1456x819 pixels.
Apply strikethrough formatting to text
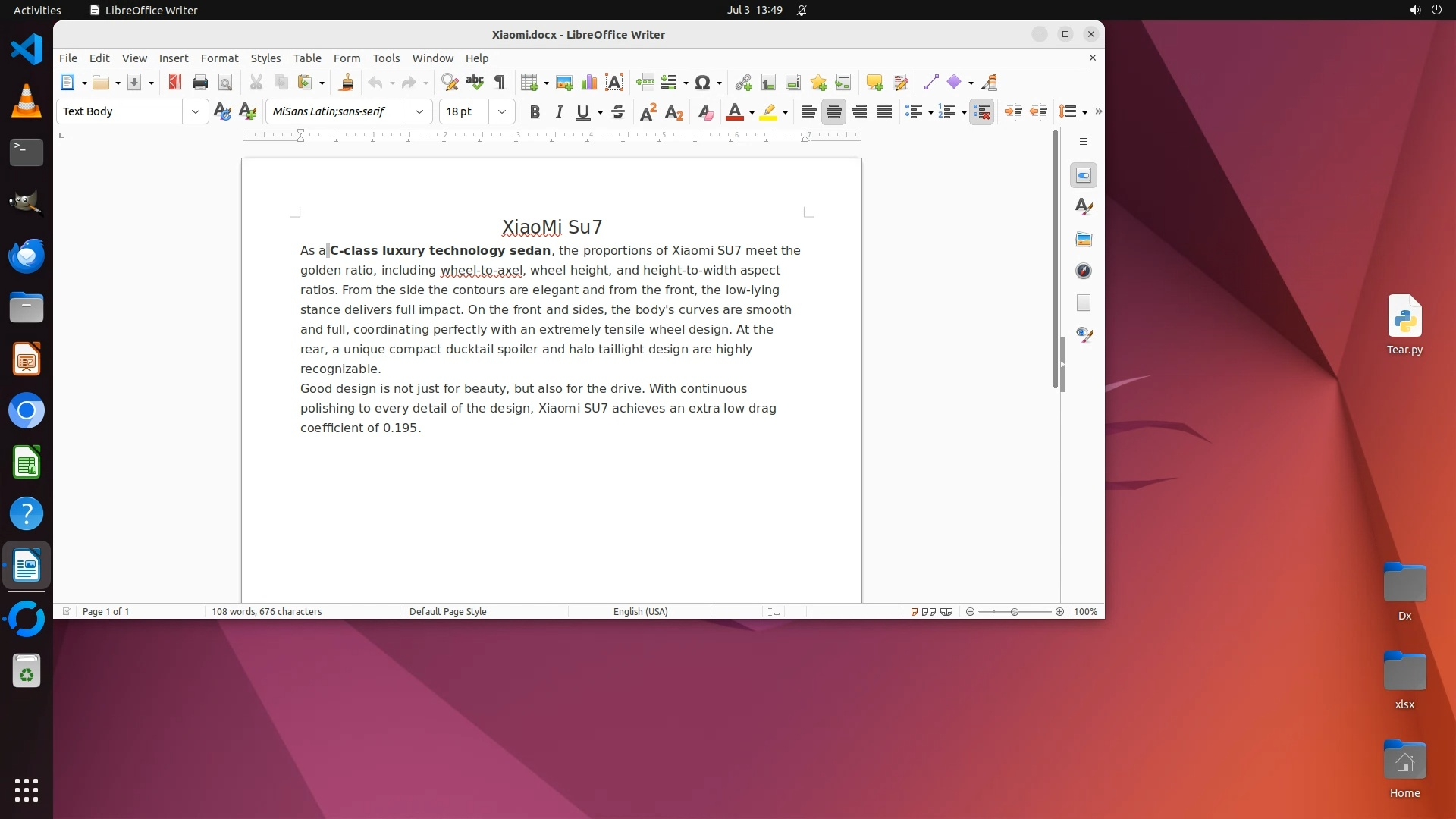[x=618, y=112]
